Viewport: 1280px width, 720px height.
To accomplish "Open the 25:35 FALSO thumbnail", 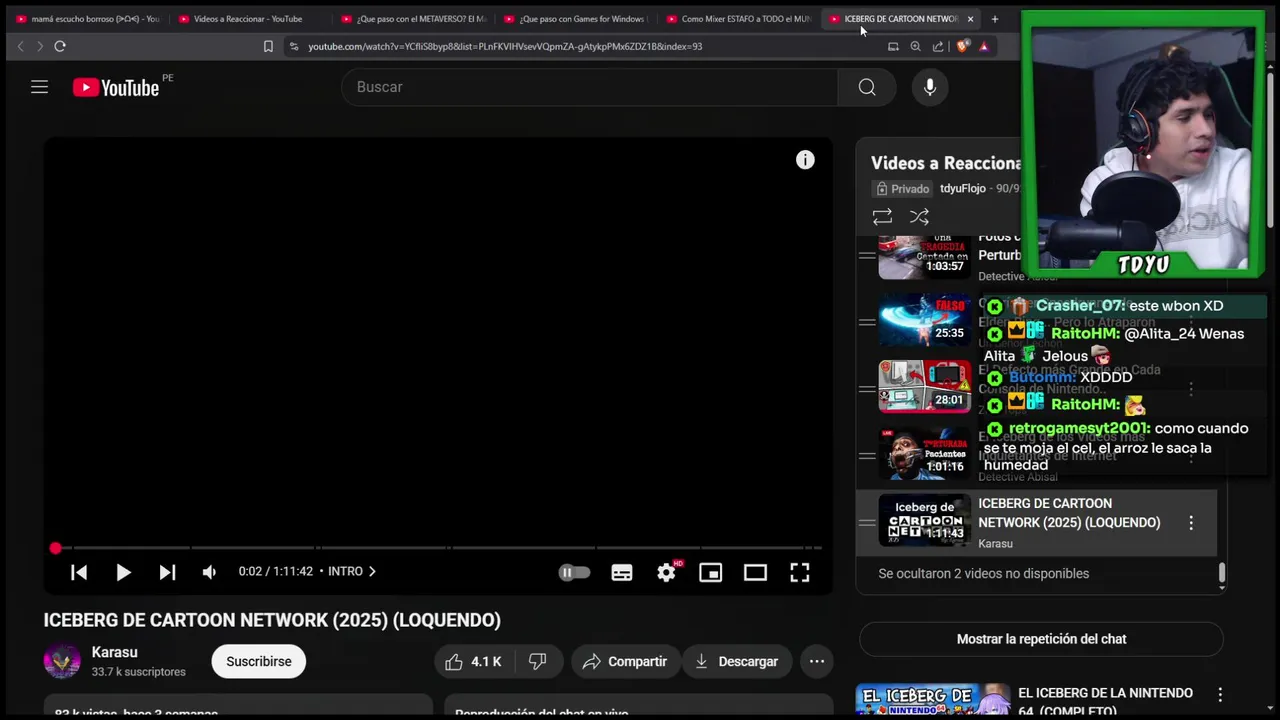I will click(925, 320).
